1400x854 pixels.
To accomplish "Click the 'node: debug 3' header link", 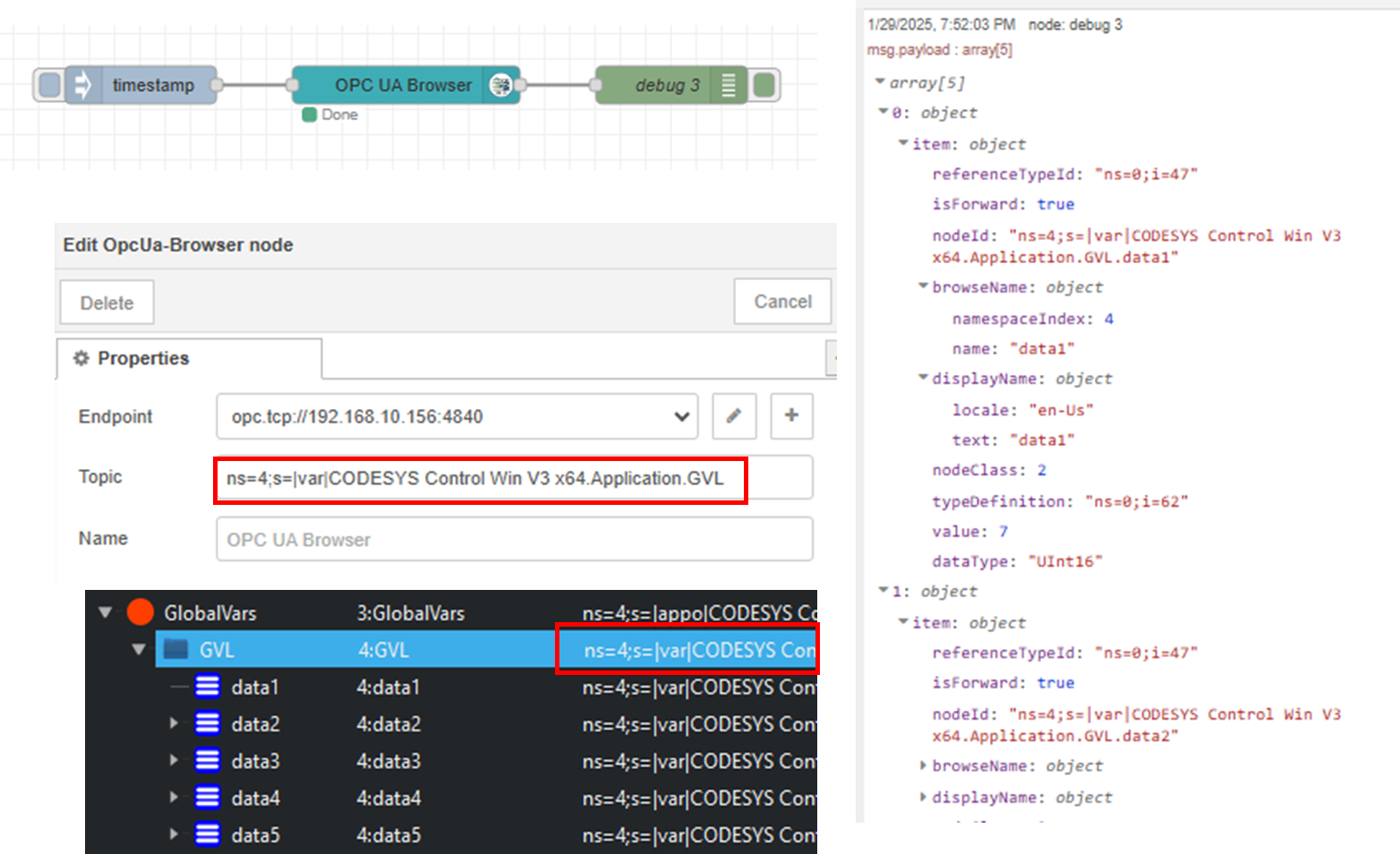I will (1075, 24).
